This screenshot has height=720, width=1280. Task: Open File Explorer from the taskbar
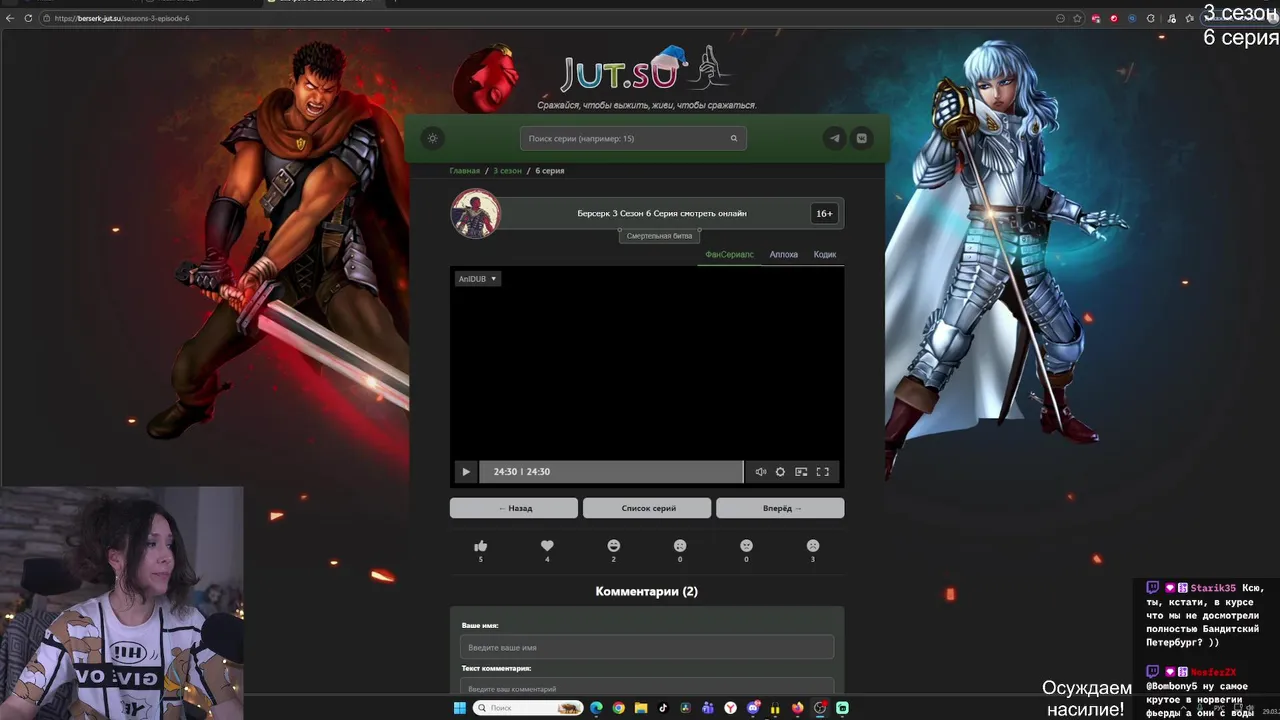point(641,708)
